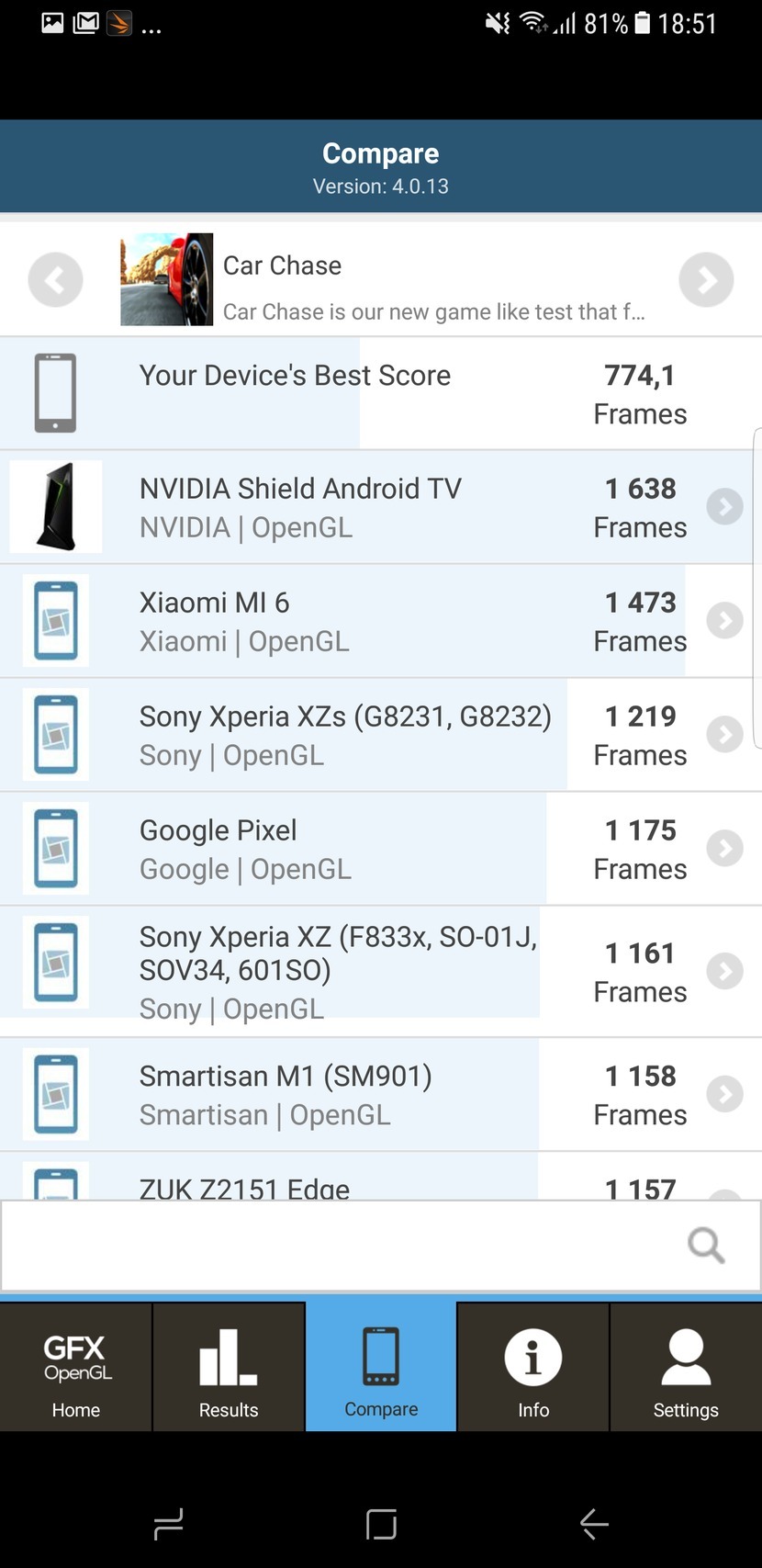Open Google Pixel details chevron

tap(724, 848)
